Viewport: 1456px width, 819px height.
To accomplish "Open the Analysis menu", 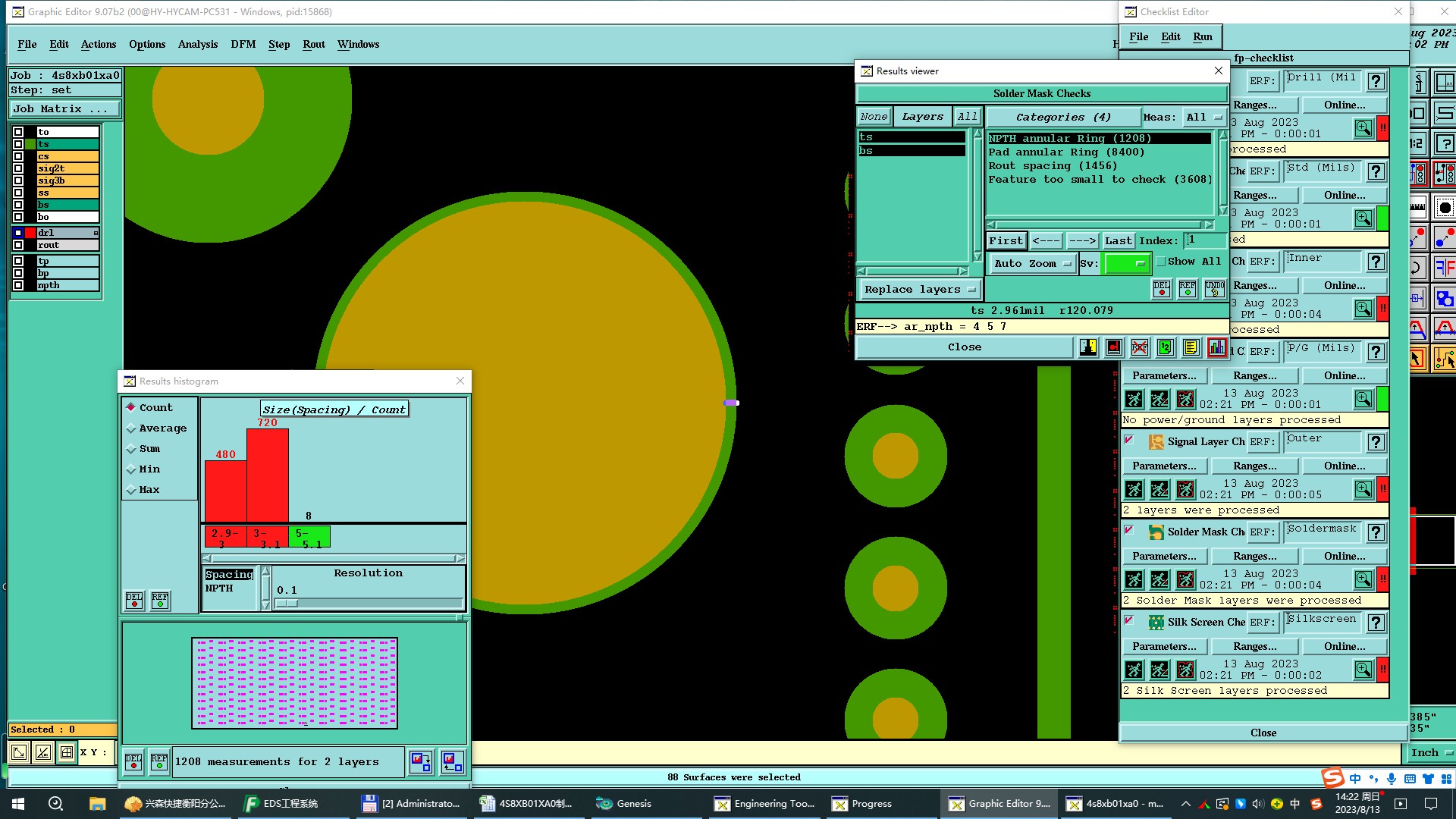I will [197, 44].
